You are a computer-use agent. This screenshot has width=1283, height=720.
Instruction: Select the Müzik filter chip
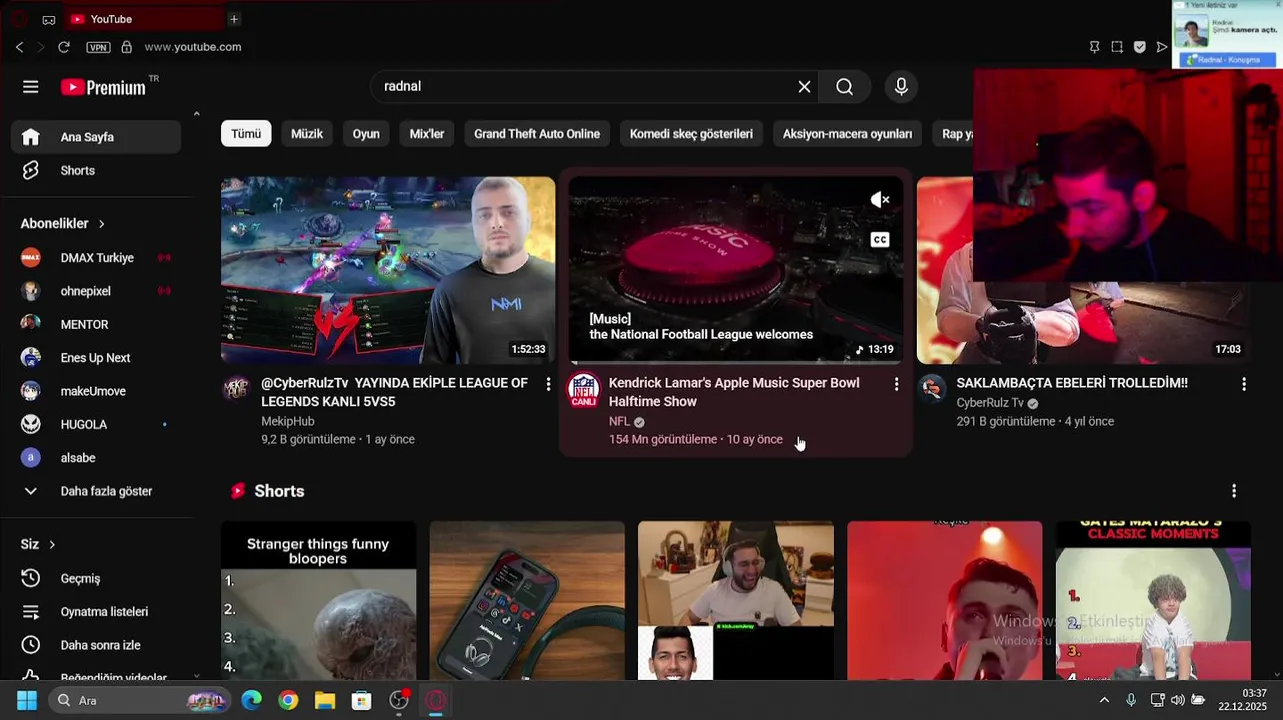pyautogui.click(x=307, y=134)
